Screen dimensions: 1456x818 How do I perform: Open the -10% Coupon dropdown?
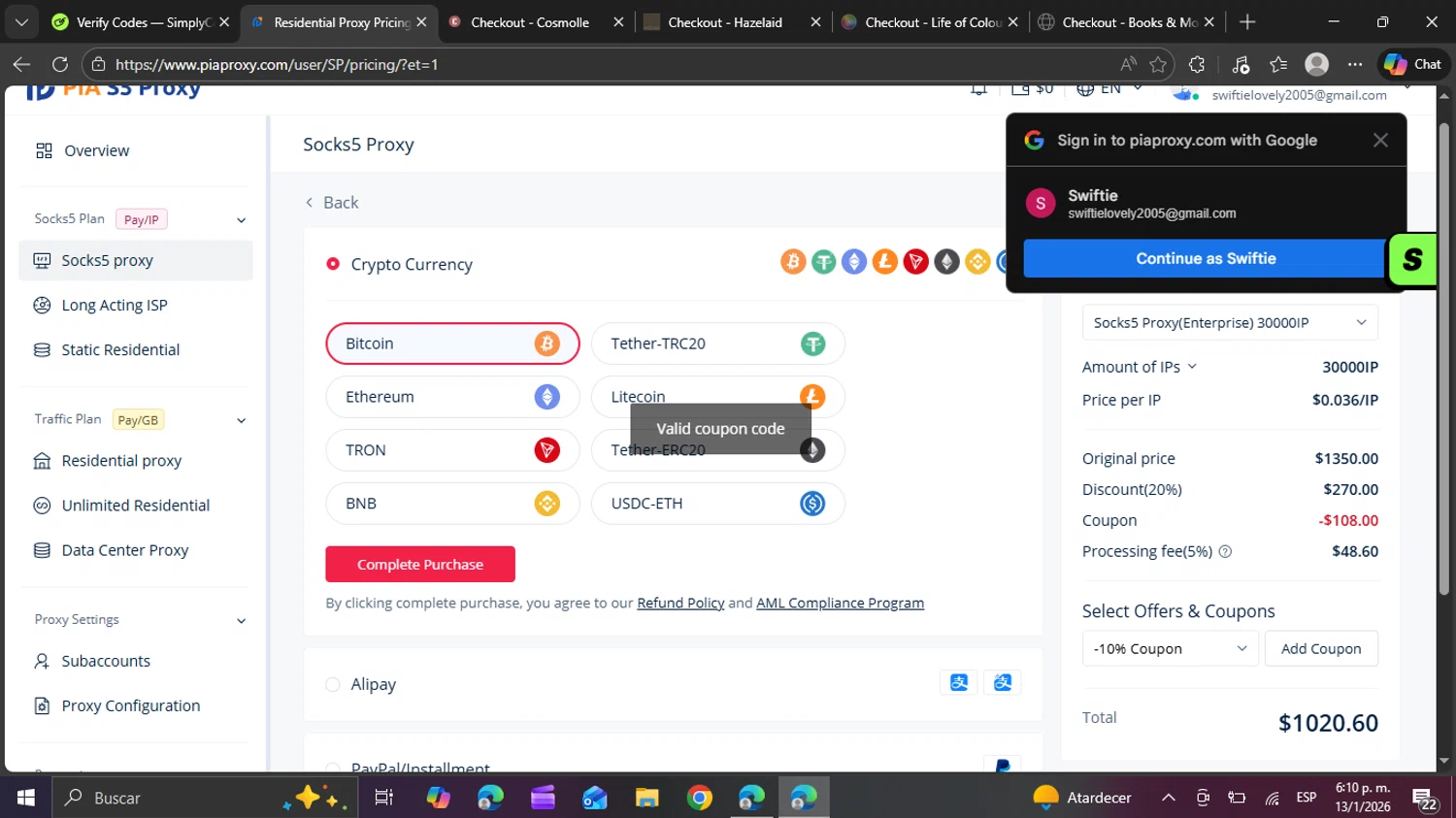(1171, 648)
